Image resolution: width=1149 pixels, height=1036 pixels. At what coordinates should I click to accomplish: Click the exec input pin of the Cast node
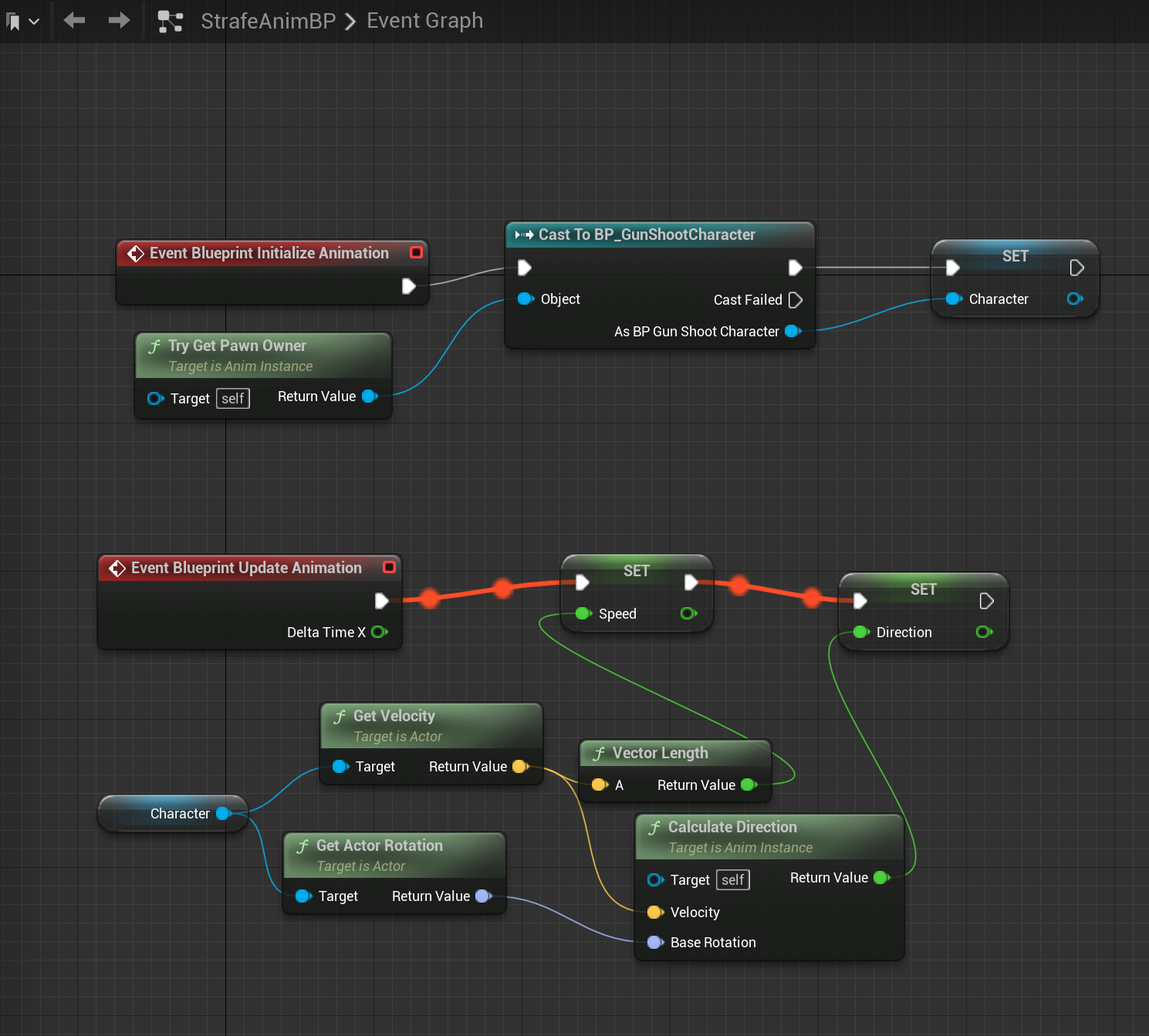pyautogui.click(x=525, y=268)
